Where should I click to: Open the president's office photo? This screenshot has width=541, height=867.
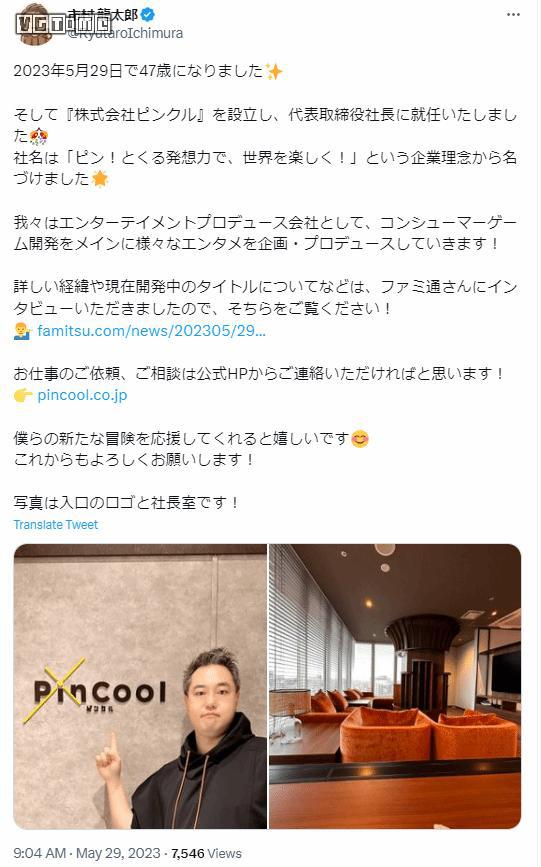coord(395,686)
